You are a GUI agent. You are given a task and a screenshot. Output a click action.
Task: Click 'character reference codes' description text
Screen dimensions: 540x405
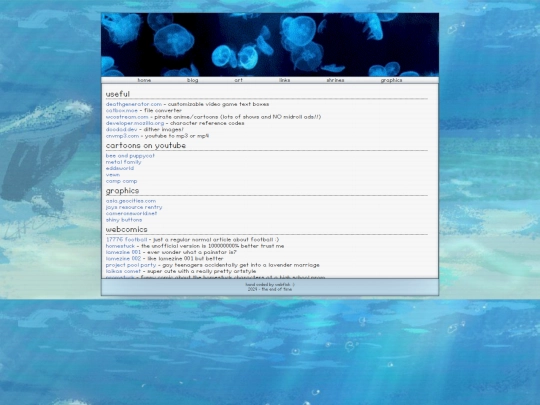pyautogui.click(x=207, y=123)
